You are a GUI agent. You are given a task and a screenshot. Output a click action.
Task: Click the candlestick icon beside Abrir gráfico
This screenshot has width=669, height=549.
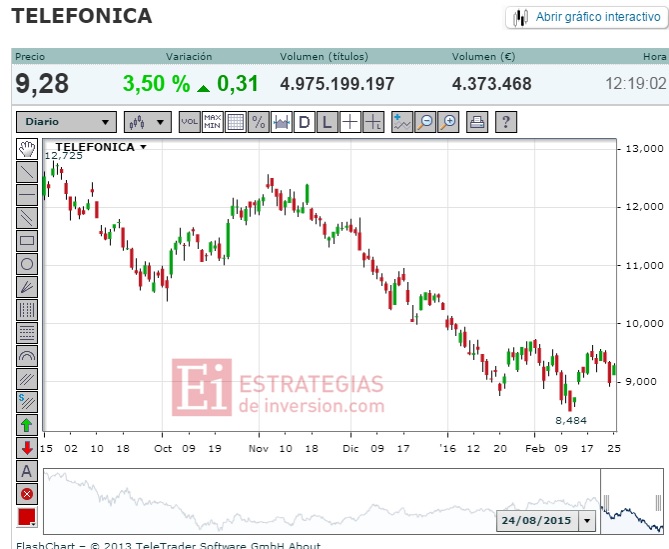(x=520, y=17)
